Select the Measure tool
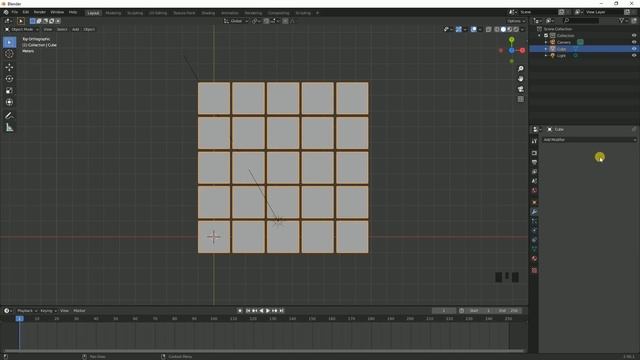The height and width of the screenshot is (360, 640). [x=9, y=128]
